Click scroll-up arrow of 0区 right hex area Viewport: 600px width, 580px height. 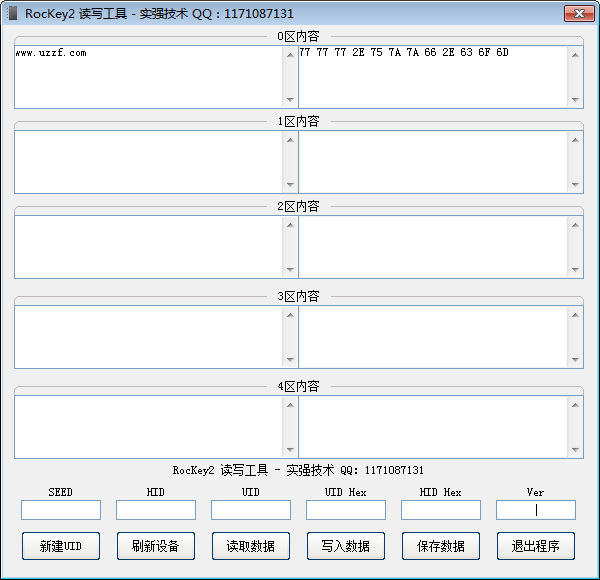click(575, 55)
